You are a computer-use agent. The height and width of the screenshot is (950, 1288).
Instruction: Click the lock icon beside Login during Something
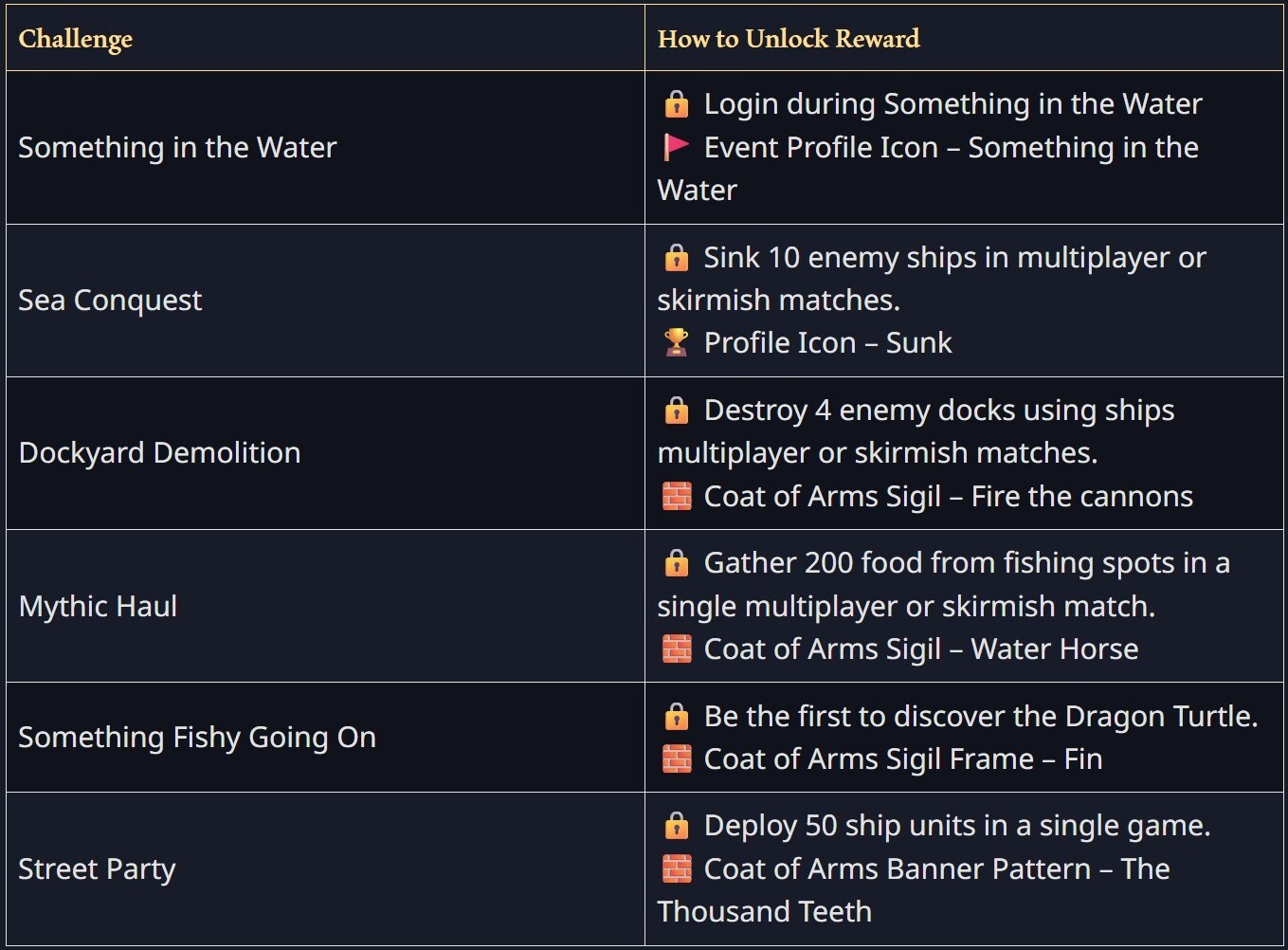676,104
